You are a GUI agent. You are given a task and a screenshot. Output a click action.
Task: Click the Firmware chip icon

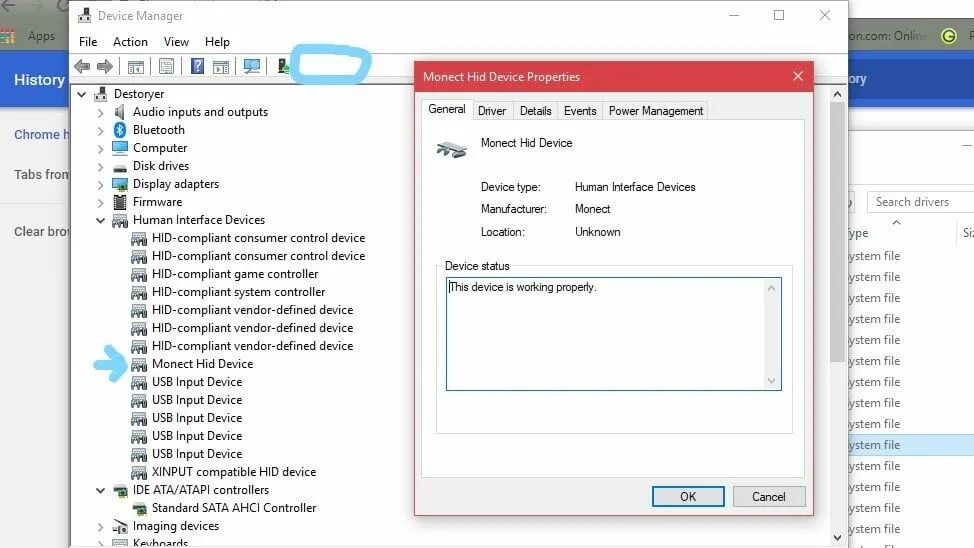tap(120, 202)
